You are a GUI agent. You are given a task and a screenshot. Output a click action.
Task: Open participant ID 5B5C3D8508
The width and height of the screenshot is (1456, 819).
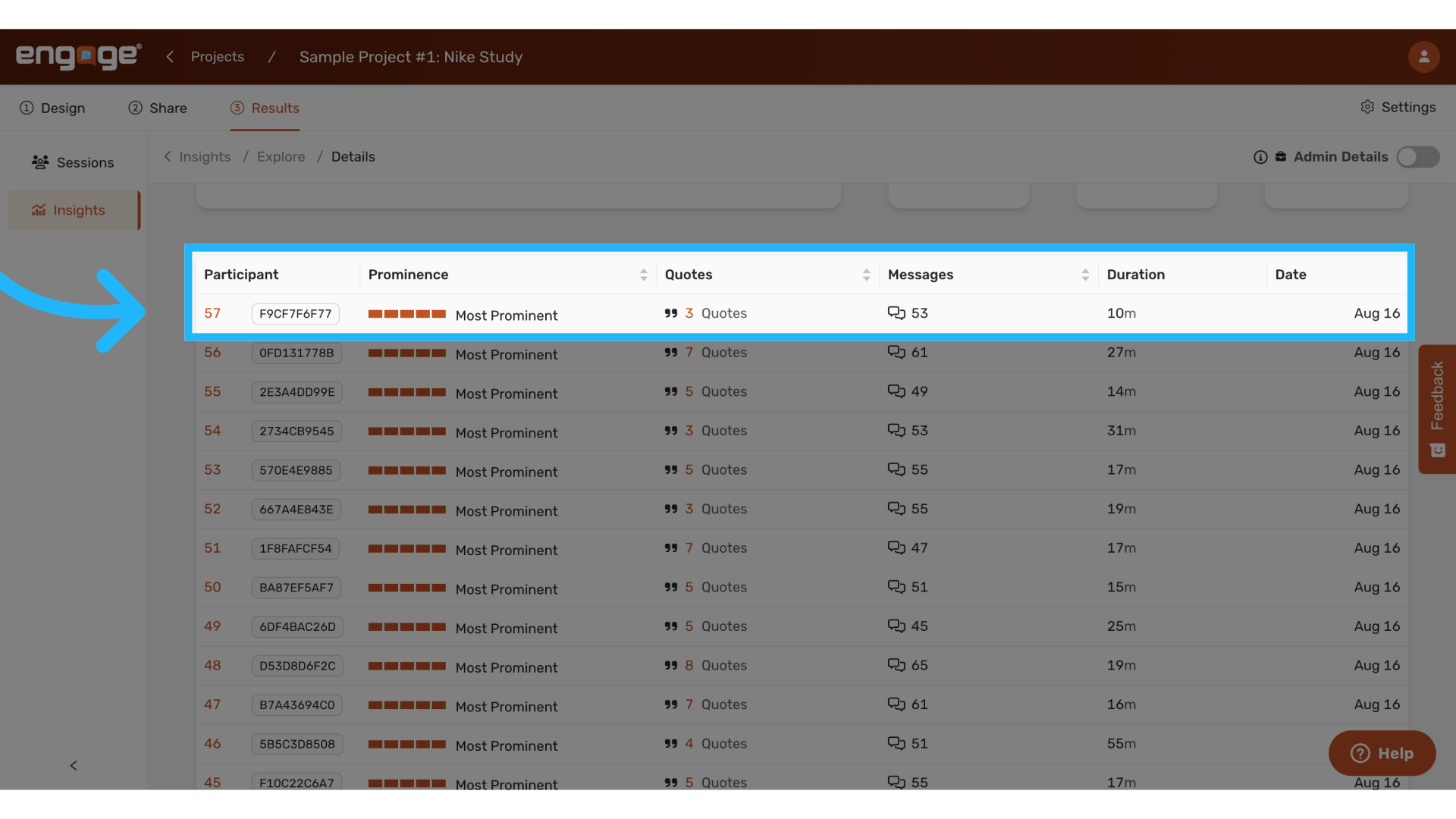(297, 745)
